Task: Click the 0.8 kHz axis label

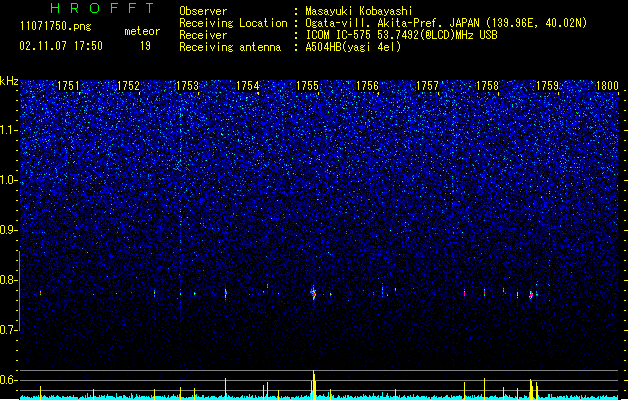Action: (9, 280)
